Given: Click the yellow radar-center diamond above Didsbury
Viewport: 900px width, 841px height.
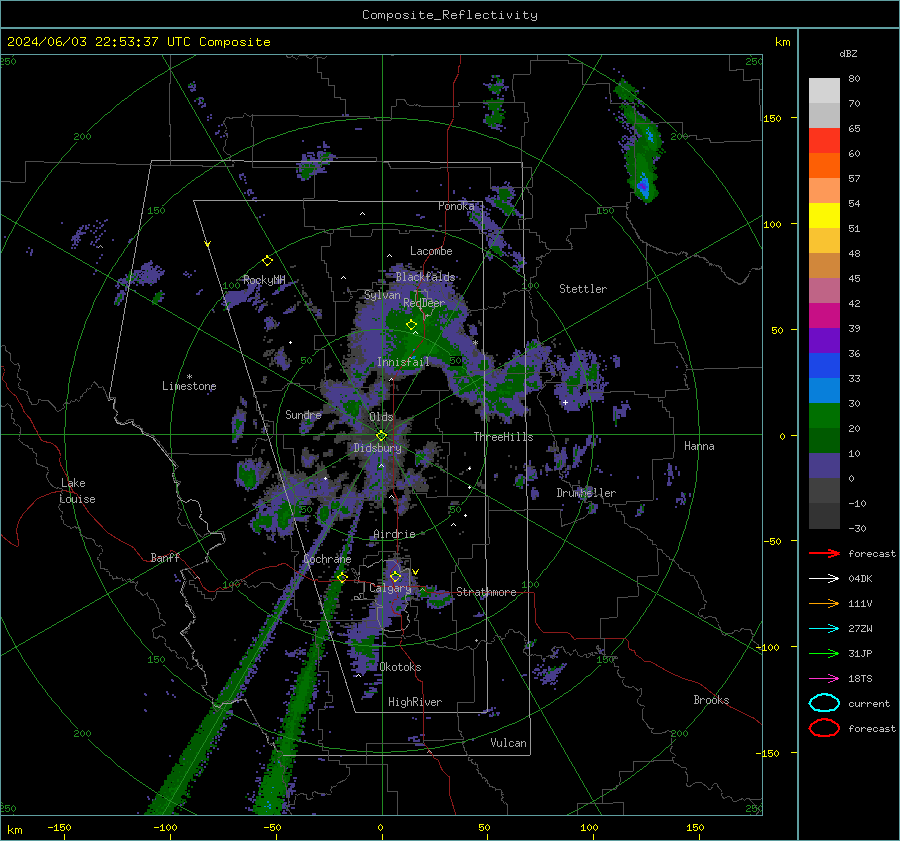Looking at the screenshot, I should click(381, 436).
